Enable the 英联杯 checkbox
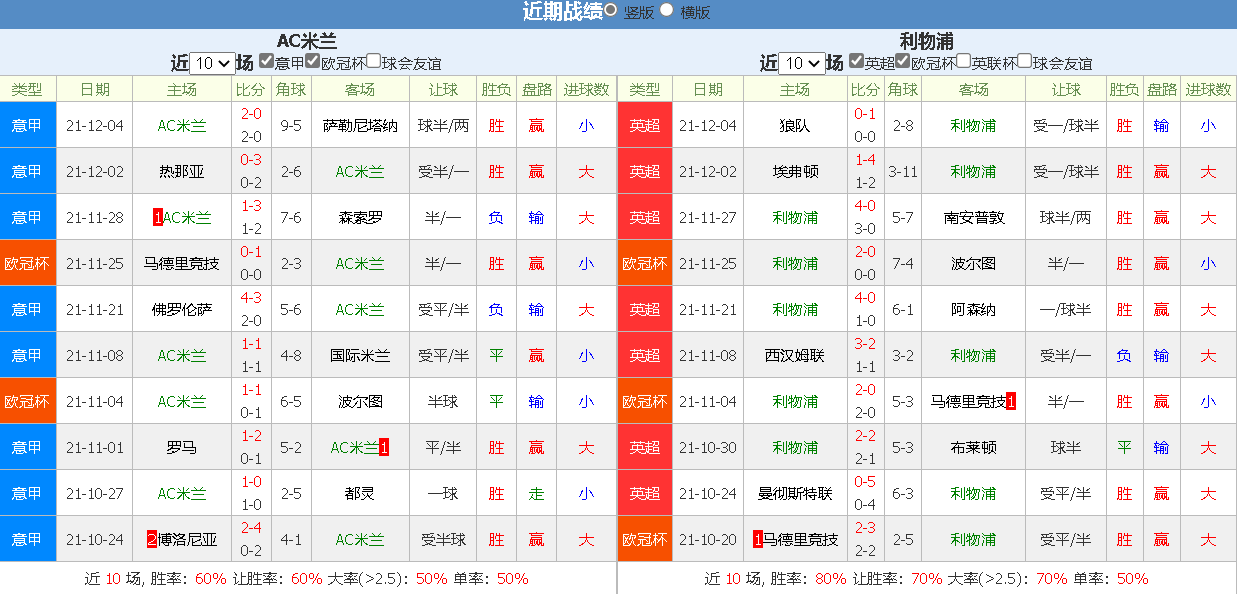Screen dimensions: 1241x594 tap(964, 60)
